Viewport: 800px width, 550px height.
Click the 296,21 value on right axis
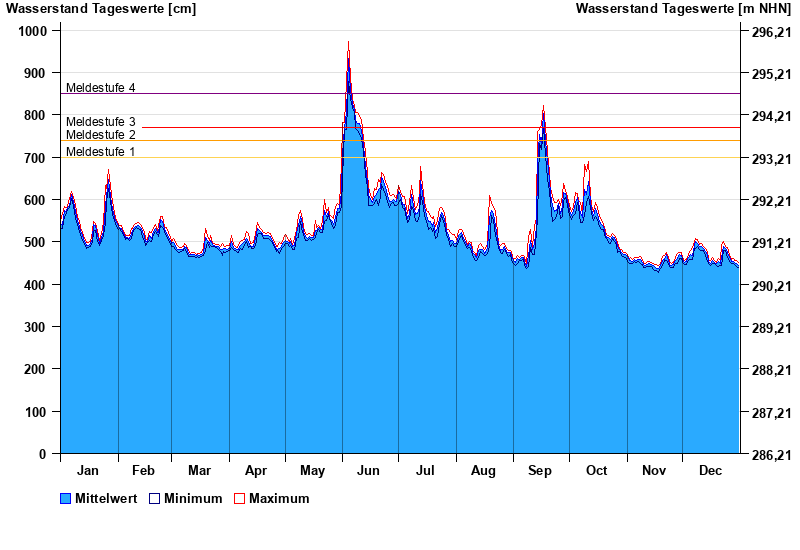point(771,32)
